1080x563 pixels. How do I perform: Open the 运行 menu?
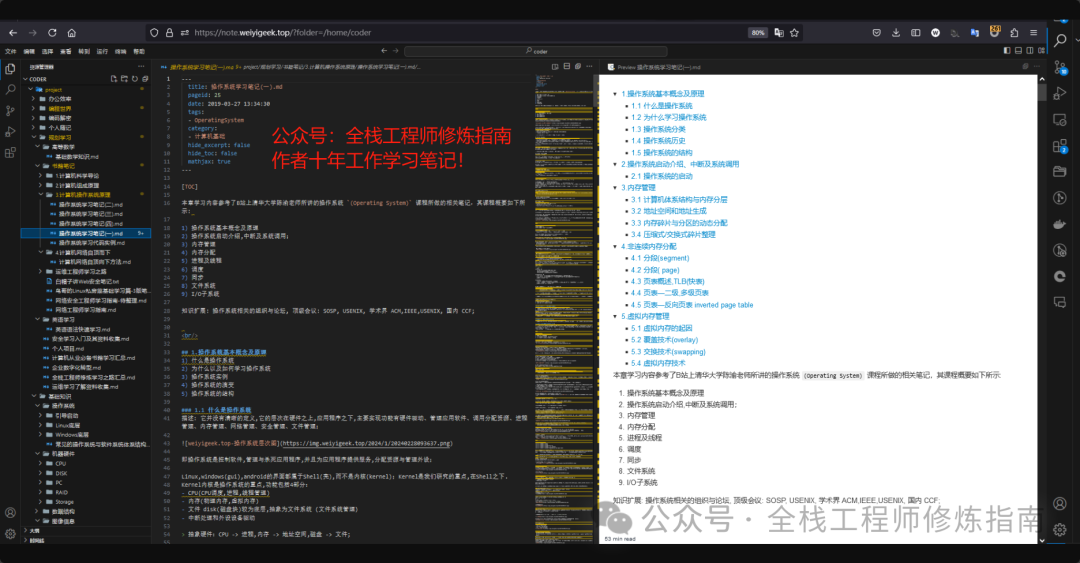(103, 51)
